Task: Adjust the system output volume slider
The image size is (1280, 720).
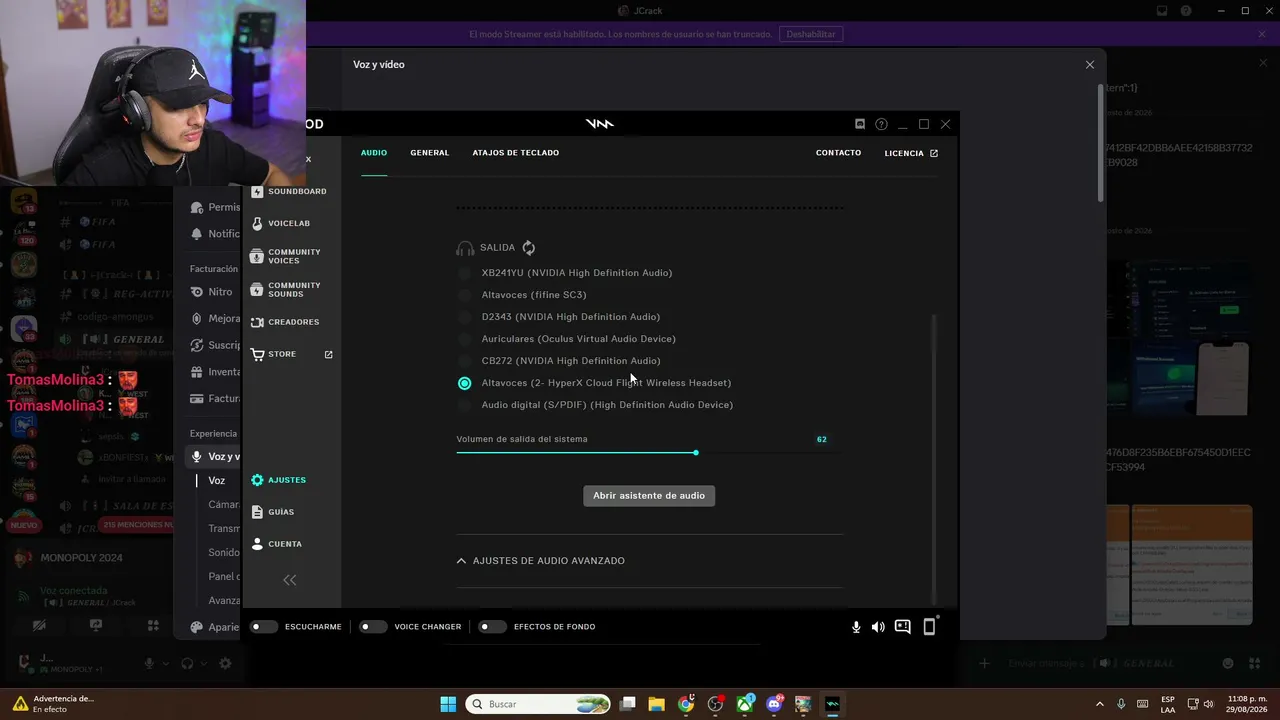Action: pos(695,453)
